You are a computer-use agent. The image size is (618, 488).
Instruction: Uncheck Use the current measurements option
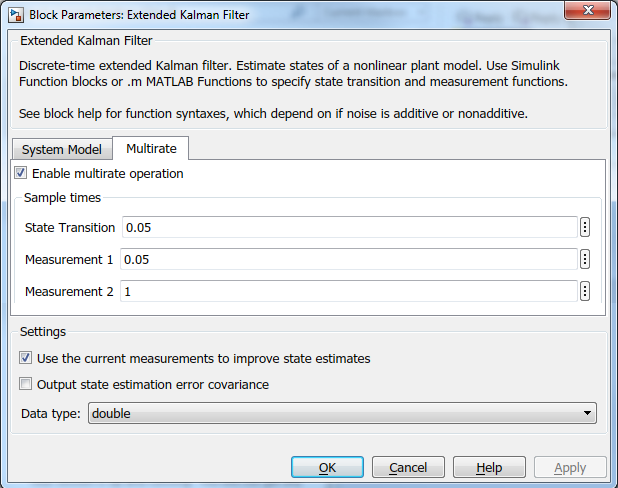[x=26, y=358]
